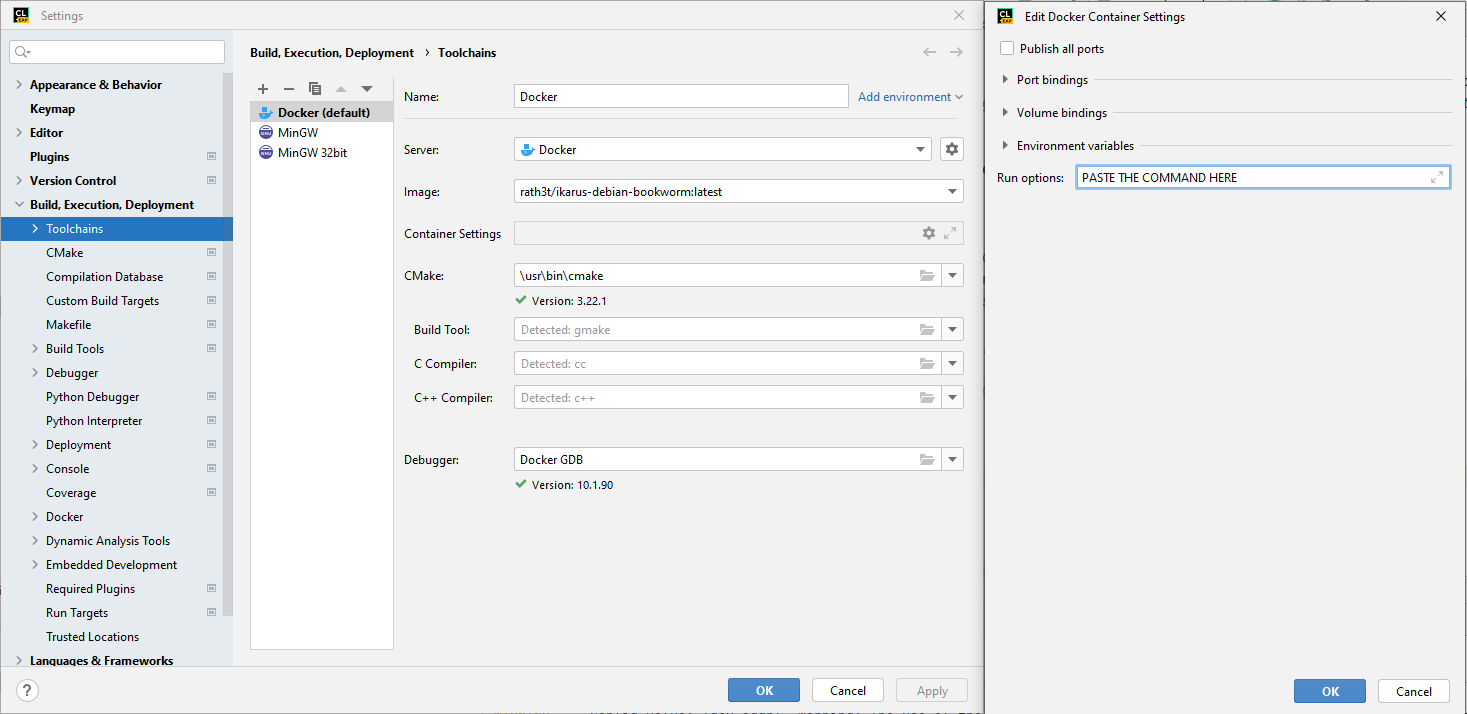Open C Compiler dropdown arrow
Image resolution: width=1467 pixels, height=714 pixels.
(953, 363)
